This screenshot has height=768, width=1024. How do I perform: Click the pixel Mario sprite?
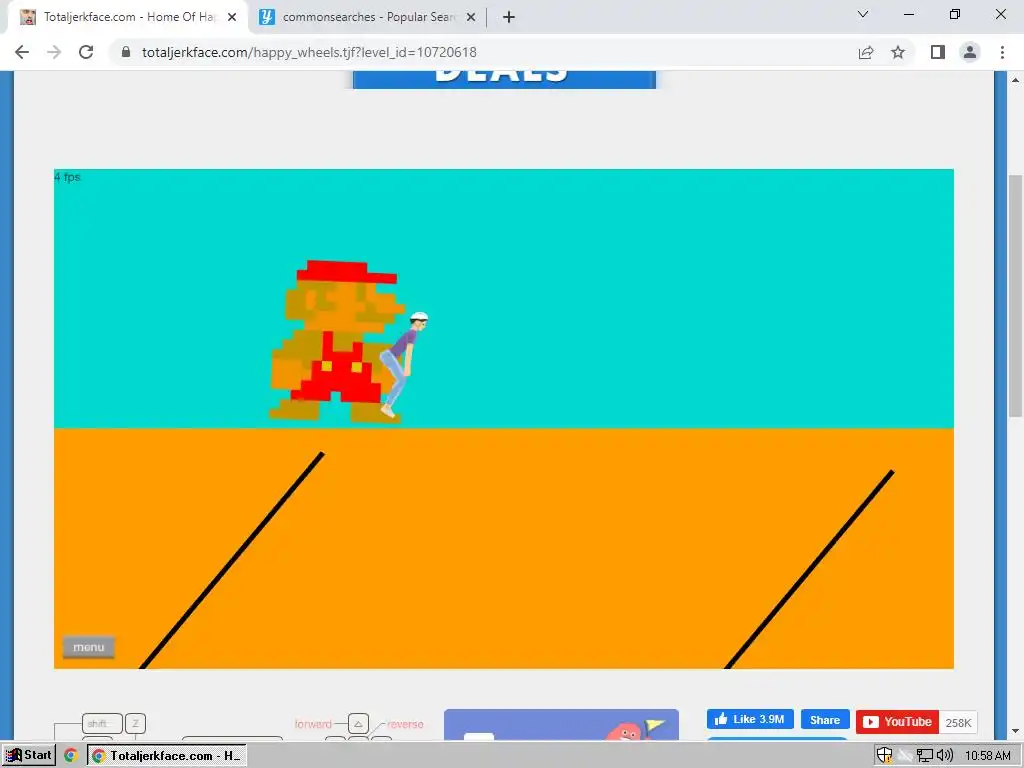coord(337,341)
